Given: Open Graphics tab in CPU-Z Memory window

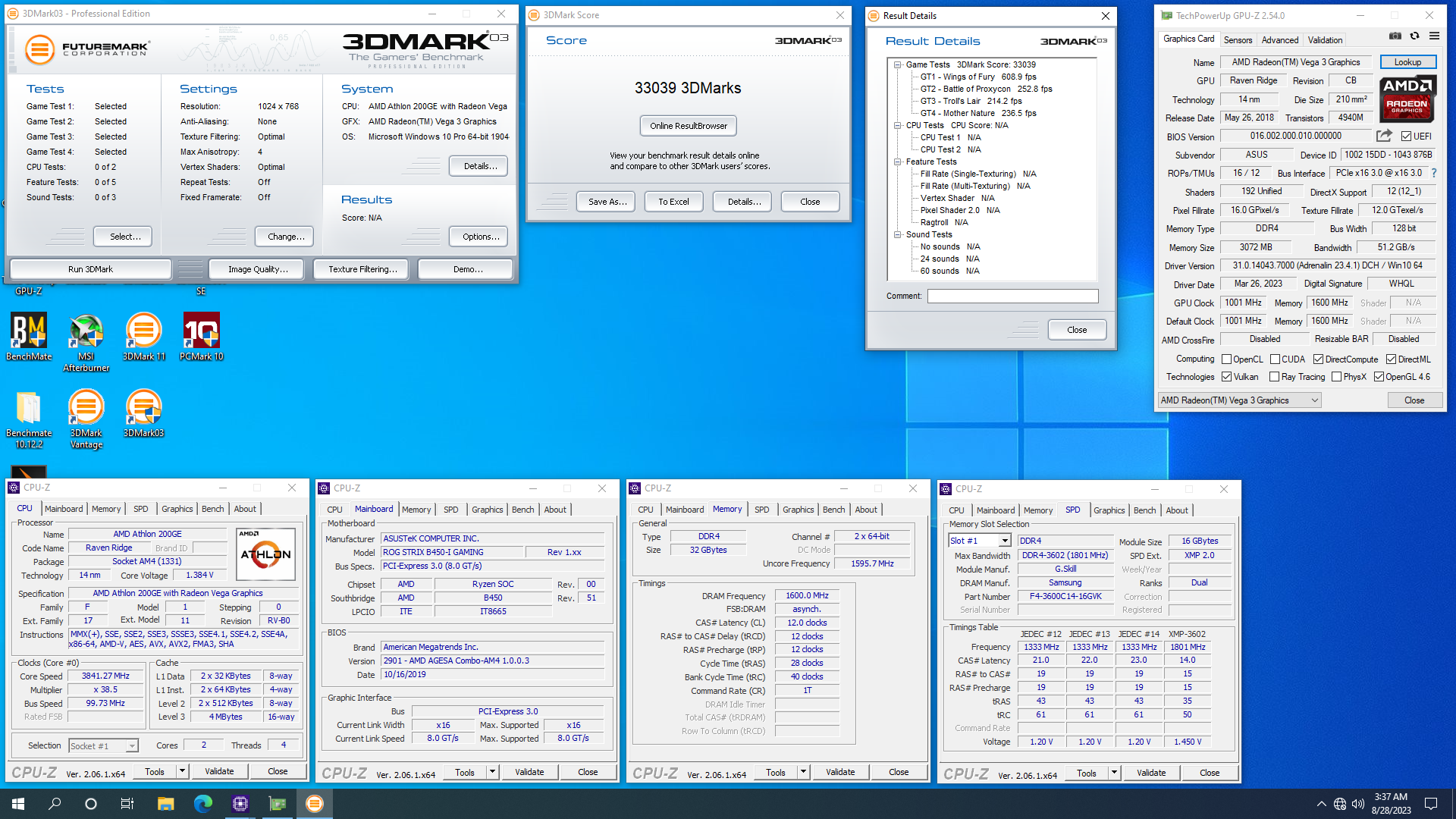Looking at the screenshot, I should 798,510.
